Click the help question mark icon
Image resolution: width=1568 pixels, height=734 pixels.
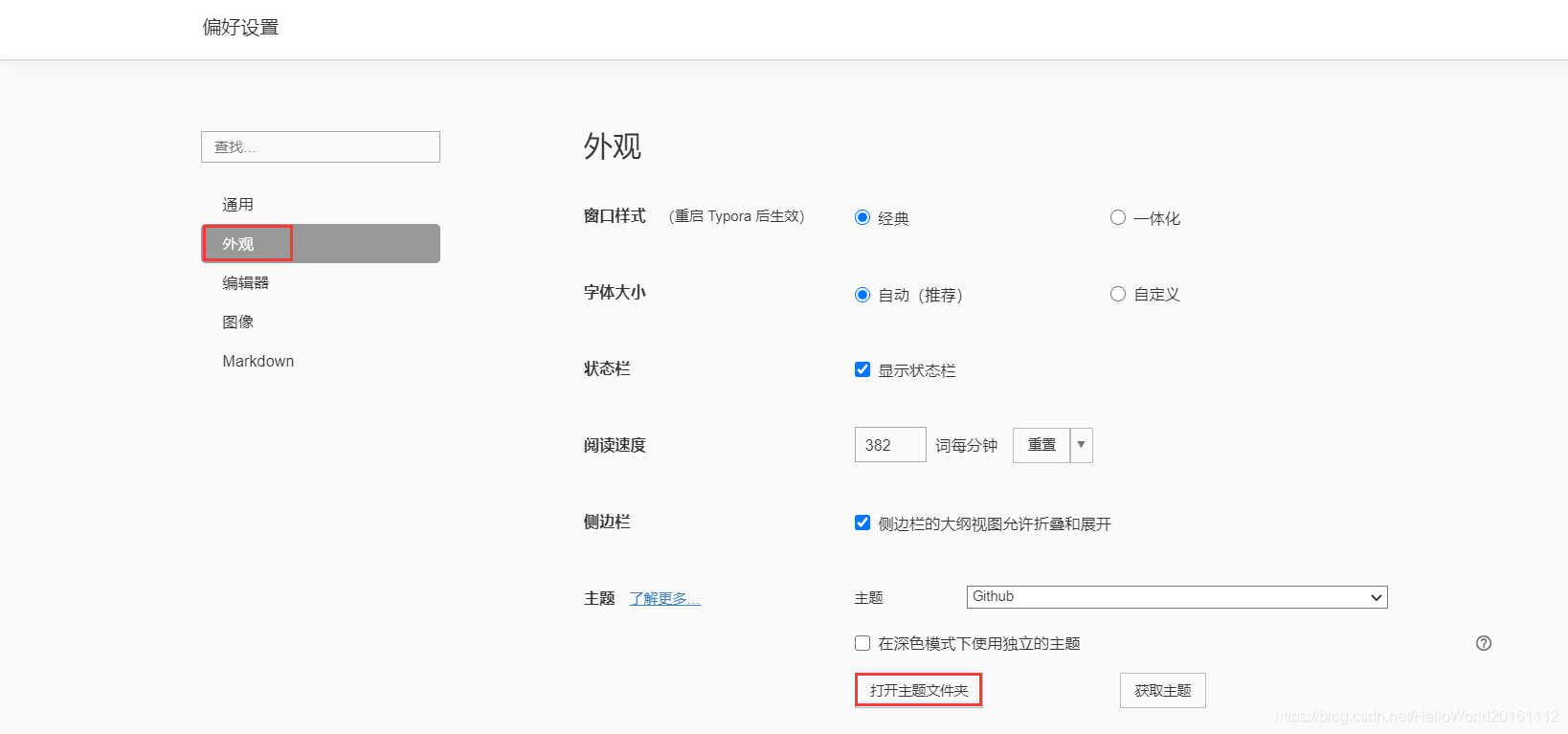point(1484,643)
